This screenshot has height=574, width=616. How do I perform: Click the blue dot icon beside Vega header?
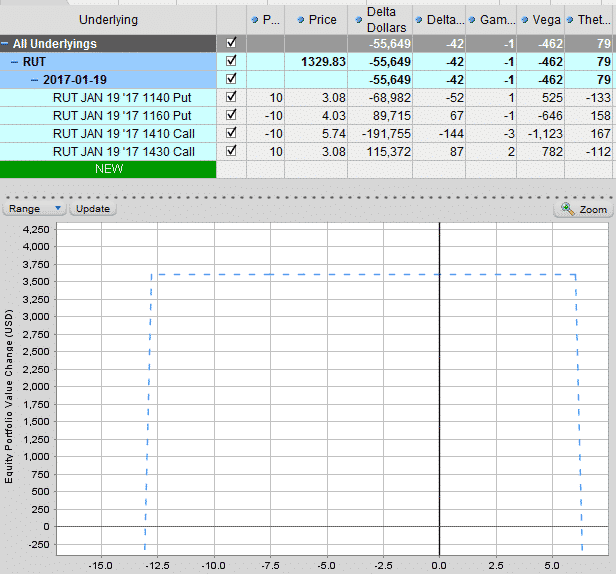point(525,20)
